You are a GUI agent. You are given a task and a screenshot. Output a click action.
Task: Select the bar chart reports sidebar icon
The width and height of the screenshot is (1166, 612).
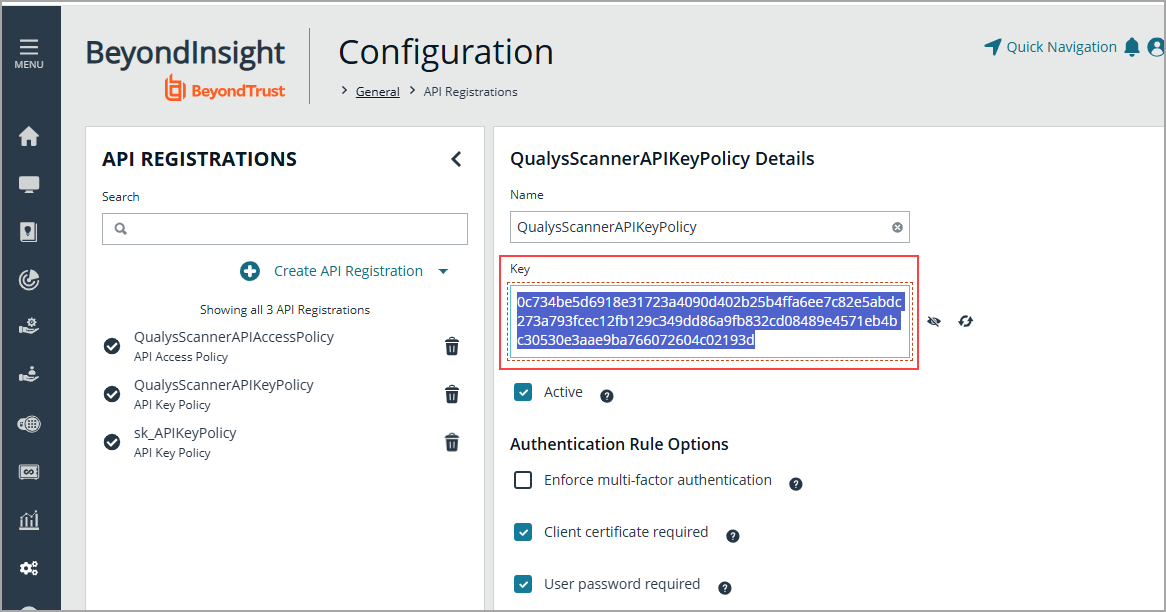pos(30,519)
